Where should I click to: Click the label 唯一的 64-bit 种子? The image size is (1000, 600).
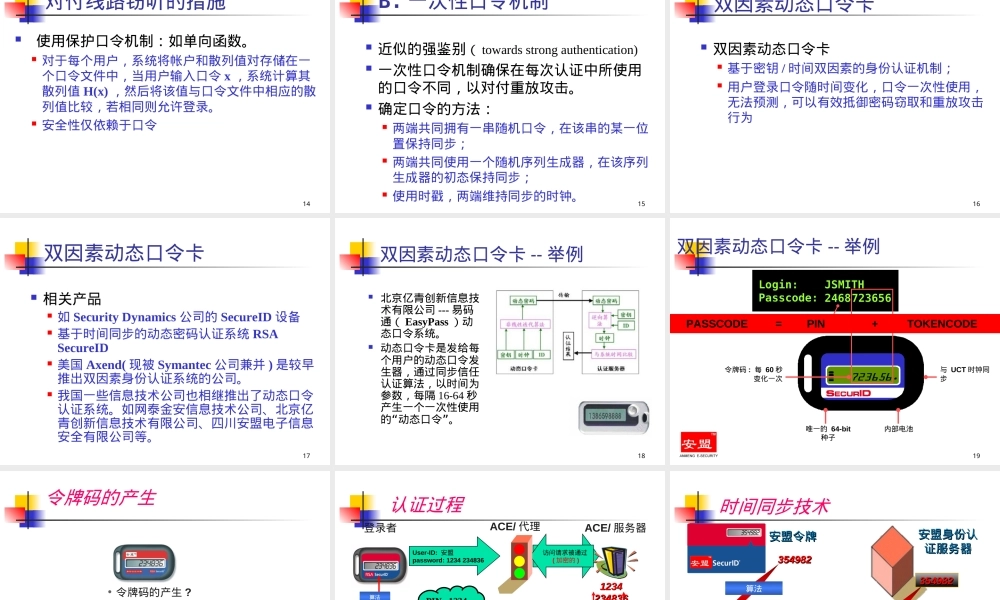[828, 433]
